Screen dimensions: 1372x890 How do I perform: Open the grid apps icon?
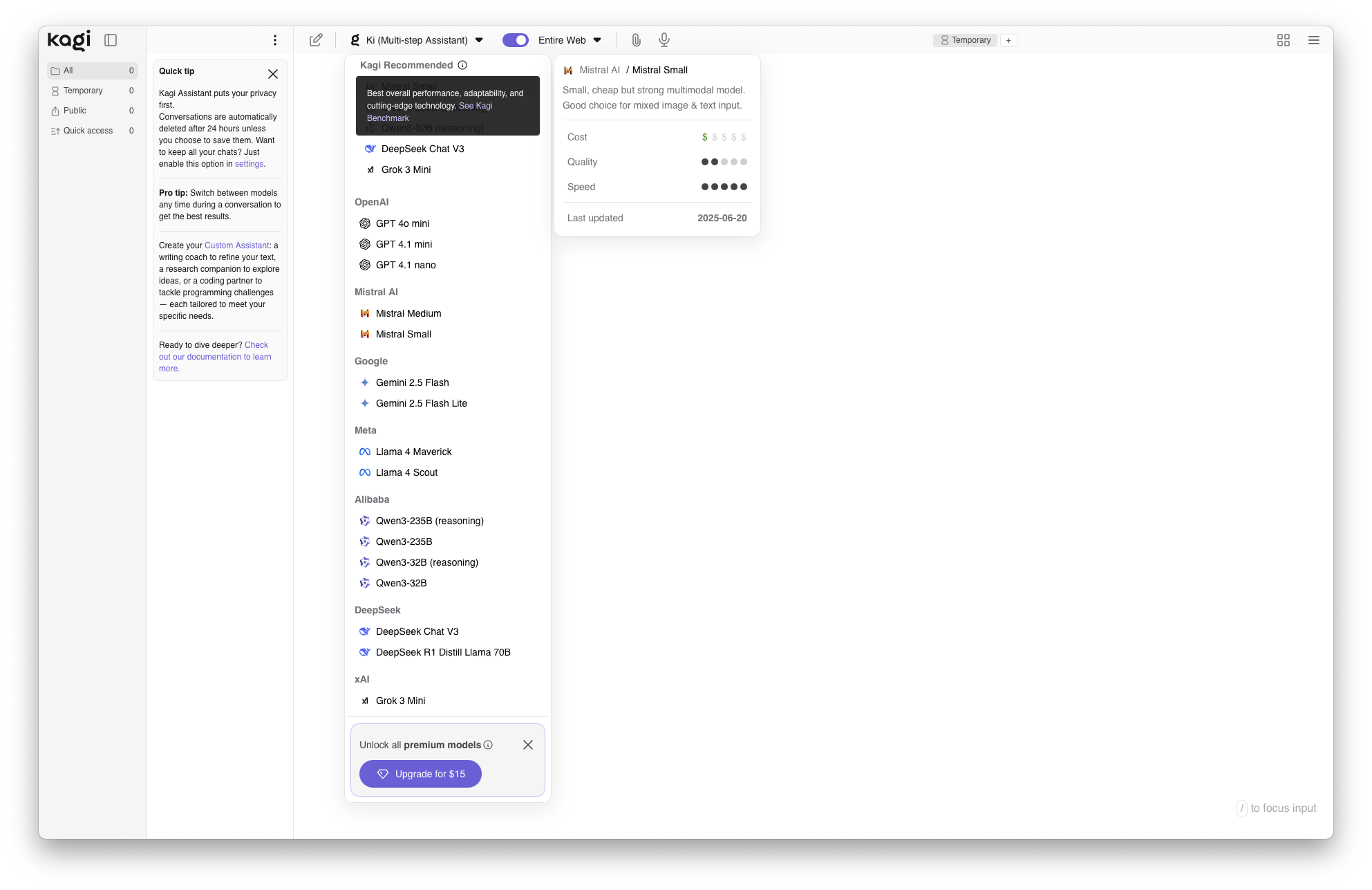click(1283, 40)
